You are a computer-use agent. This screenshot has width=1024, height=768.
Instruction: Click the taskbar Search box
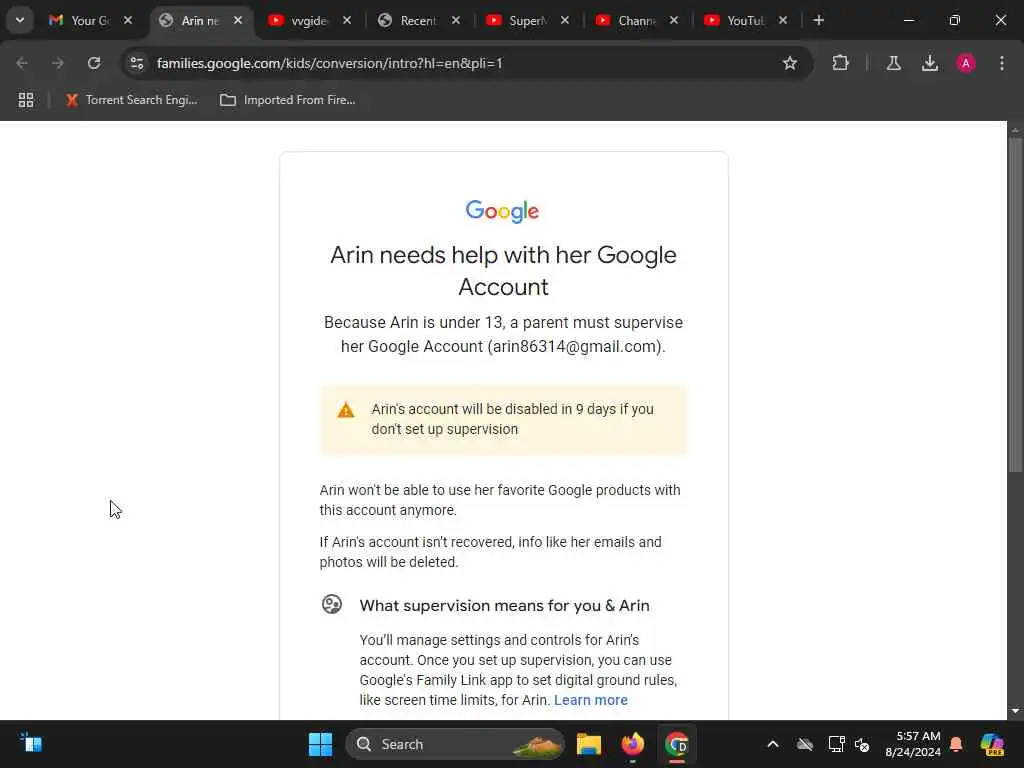[455, 744]
